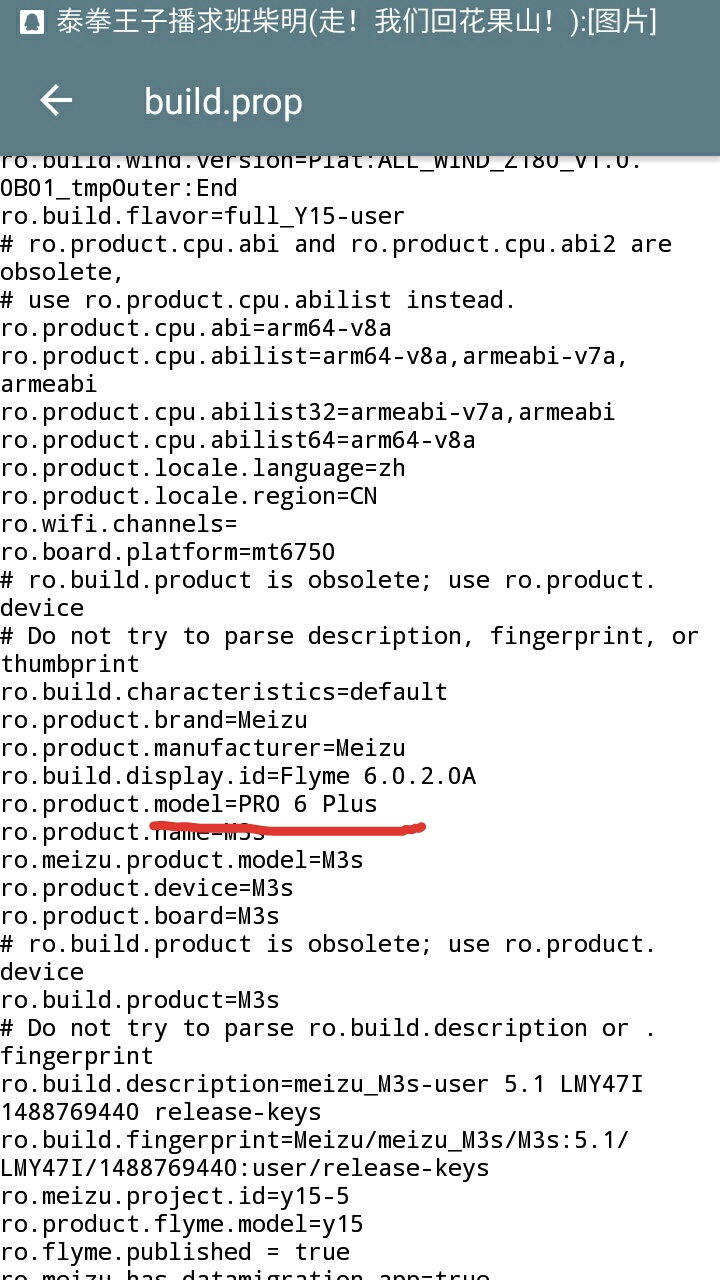Screen dimensions: 720x1280
Task: Tap the ro.product.locale.region=CN line
Action: coord(189,496)
